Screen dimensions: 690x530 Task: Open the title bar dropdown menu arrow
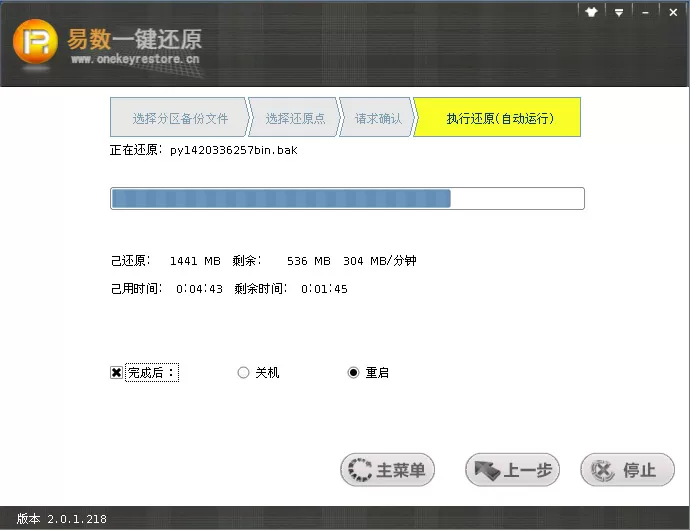tap(619, 13)
